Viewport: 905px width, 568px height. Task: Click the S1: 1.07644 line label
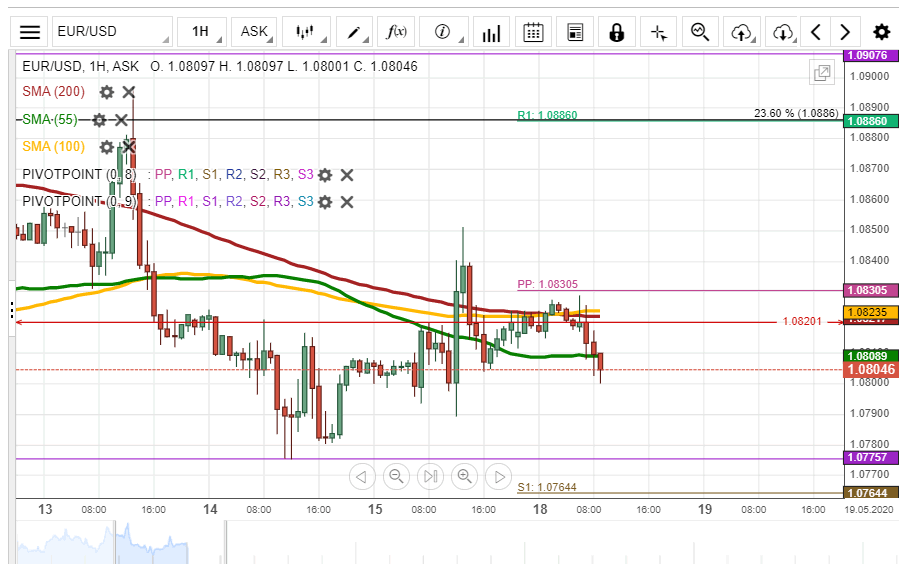547,487
